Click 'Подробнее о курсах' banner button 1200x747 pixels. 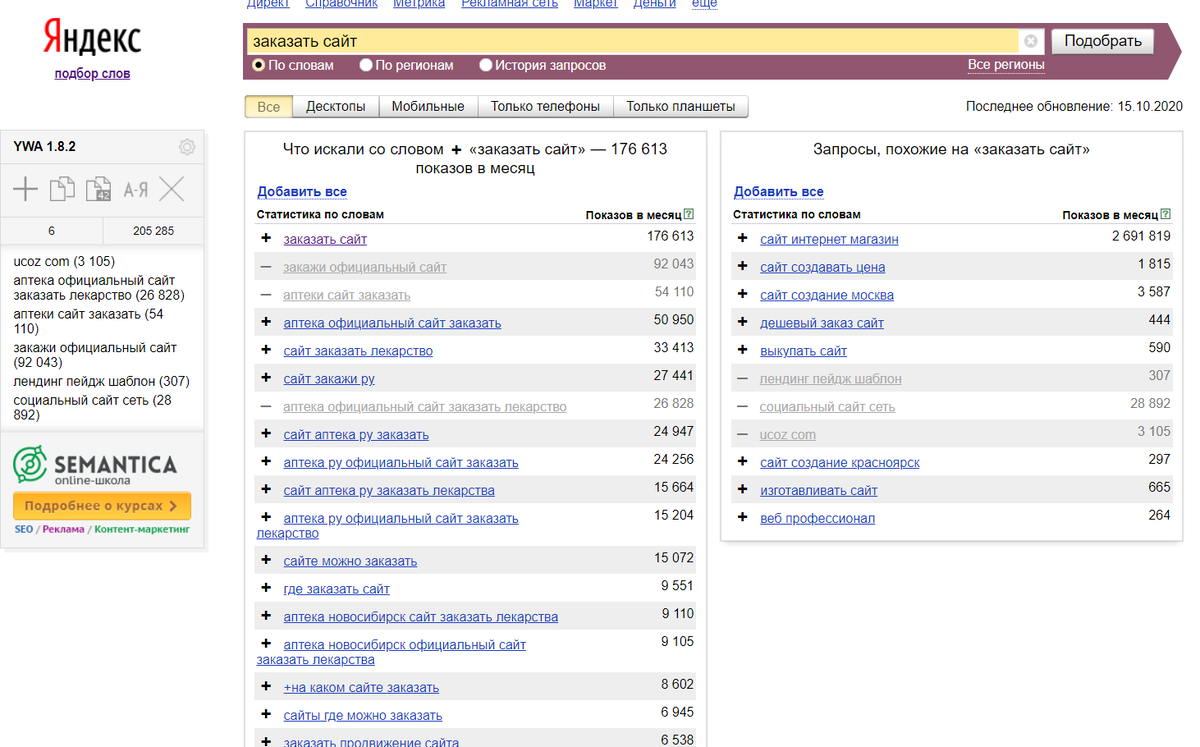[102, 506]
